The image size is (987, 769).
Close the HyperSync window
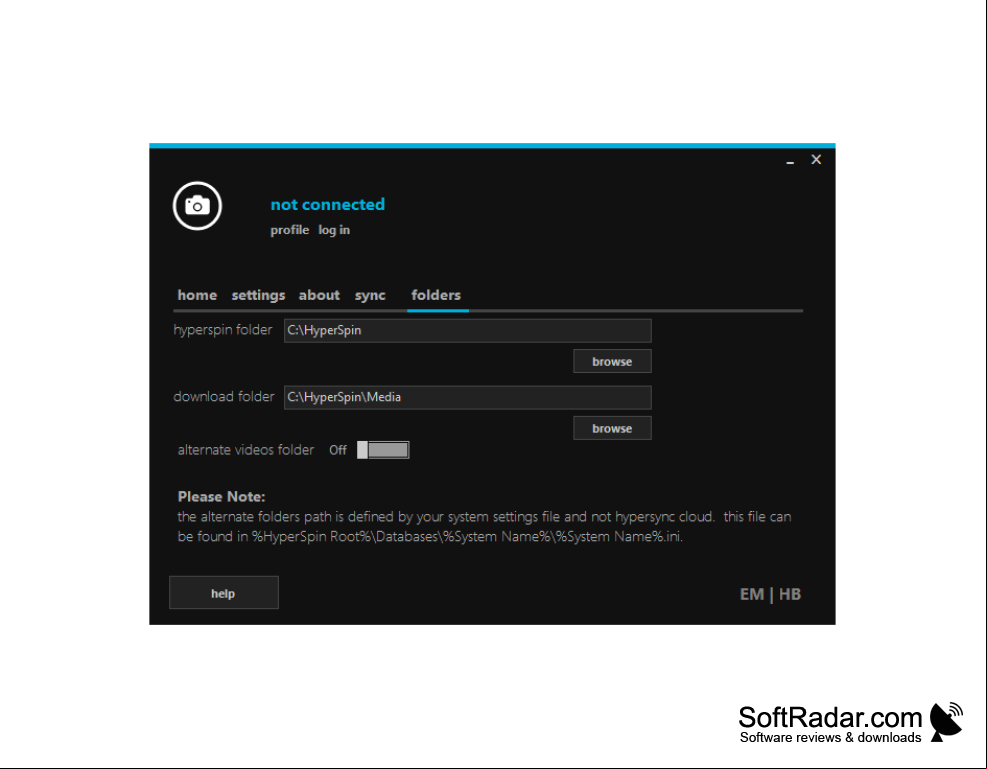pos(816,160)
